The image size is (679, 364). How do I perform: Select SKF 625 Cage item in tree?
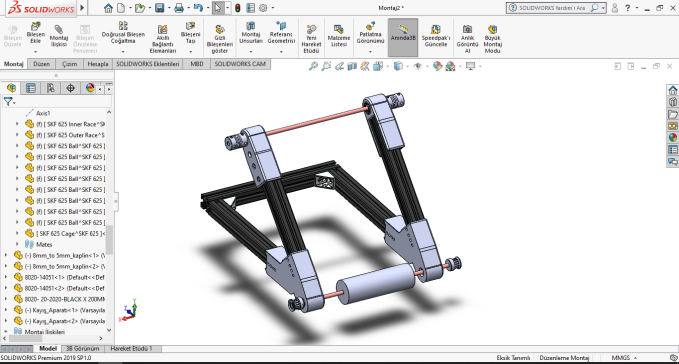pyautogui.click(x=70, y=233)
